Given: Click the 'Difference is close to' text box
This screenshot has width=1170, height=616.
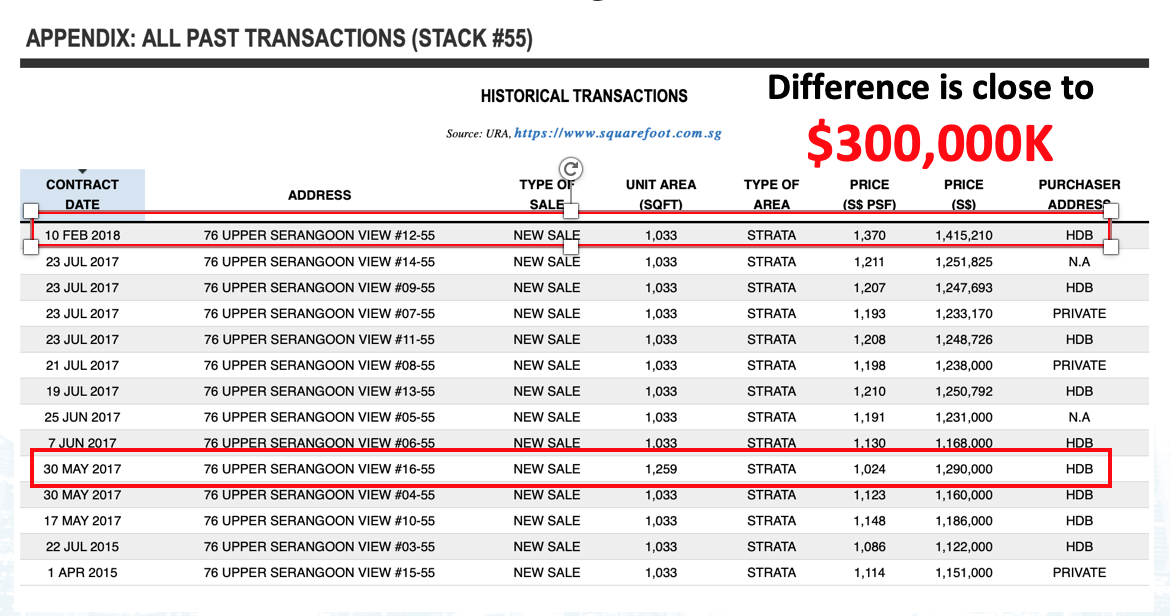Looking at the screenshot, I should coord(930,88).
